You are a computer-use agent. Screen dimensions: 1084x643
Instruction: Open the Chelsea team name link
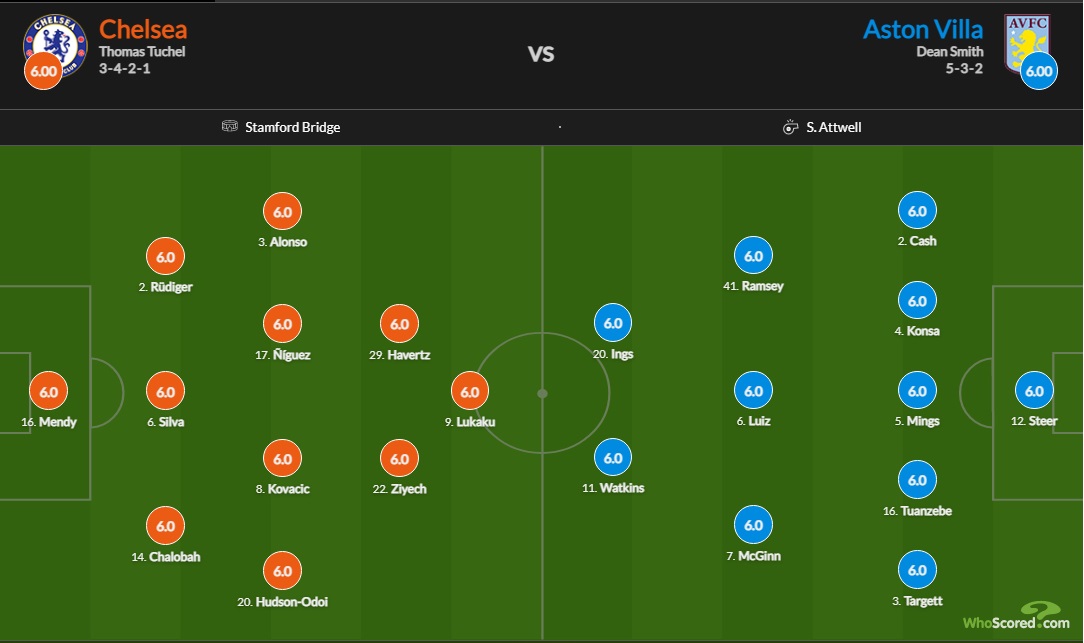pos(143,28)
